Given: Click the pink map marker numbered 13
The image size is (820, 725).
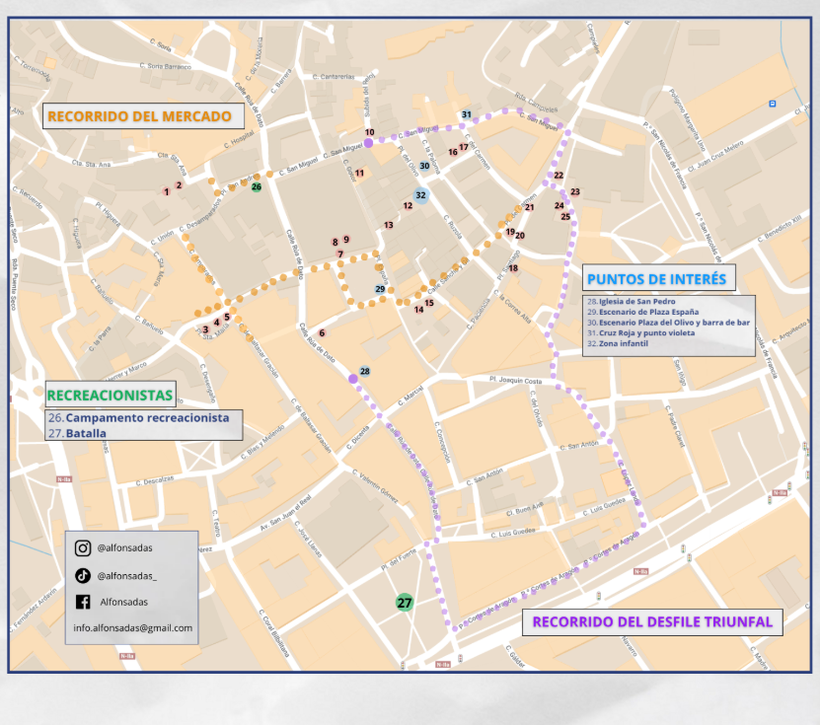Looking at the screenshot, I should pyautogui.click(x=389, y=225).
